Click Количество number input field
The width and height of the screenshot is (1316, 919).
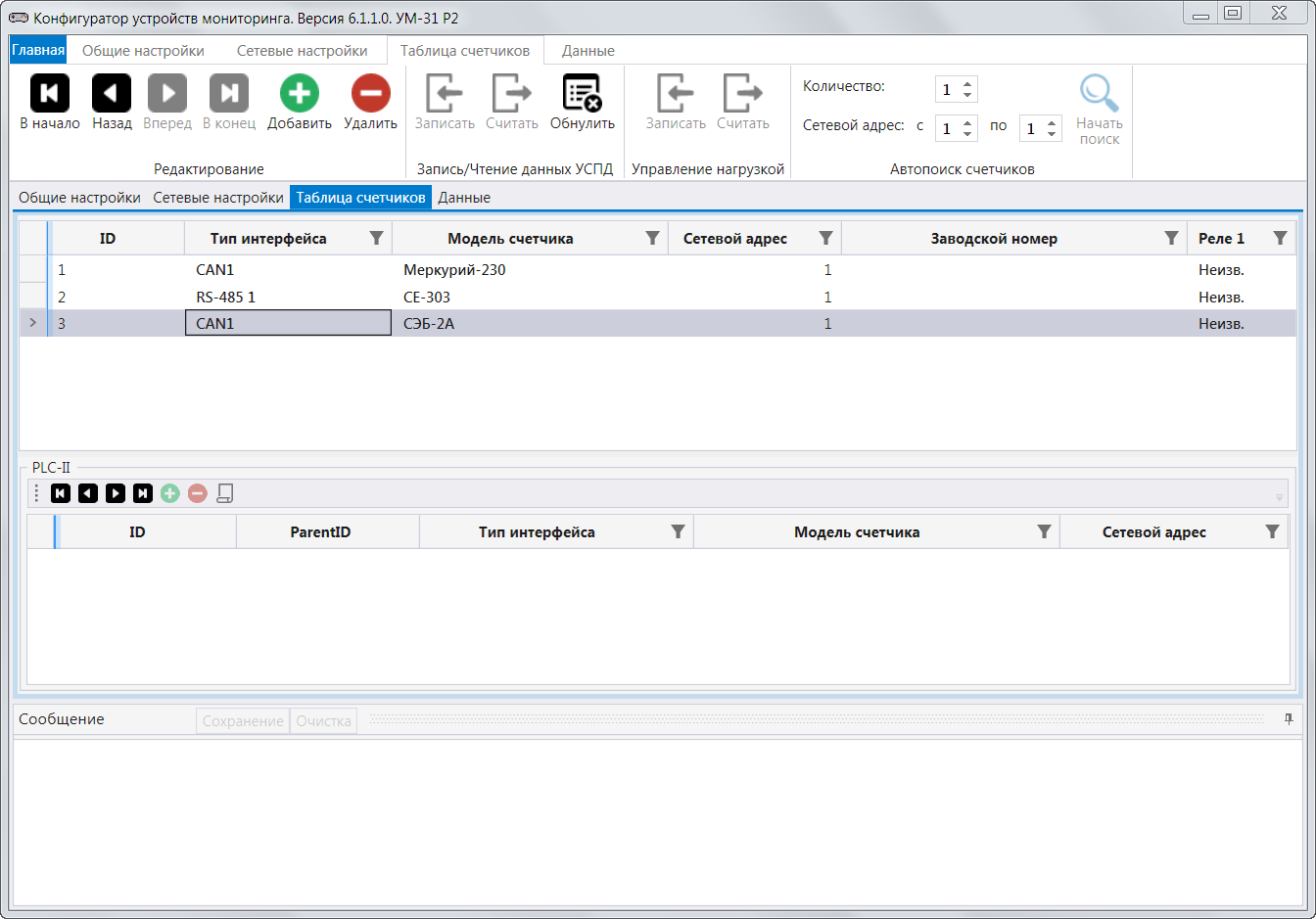[948, 90]
